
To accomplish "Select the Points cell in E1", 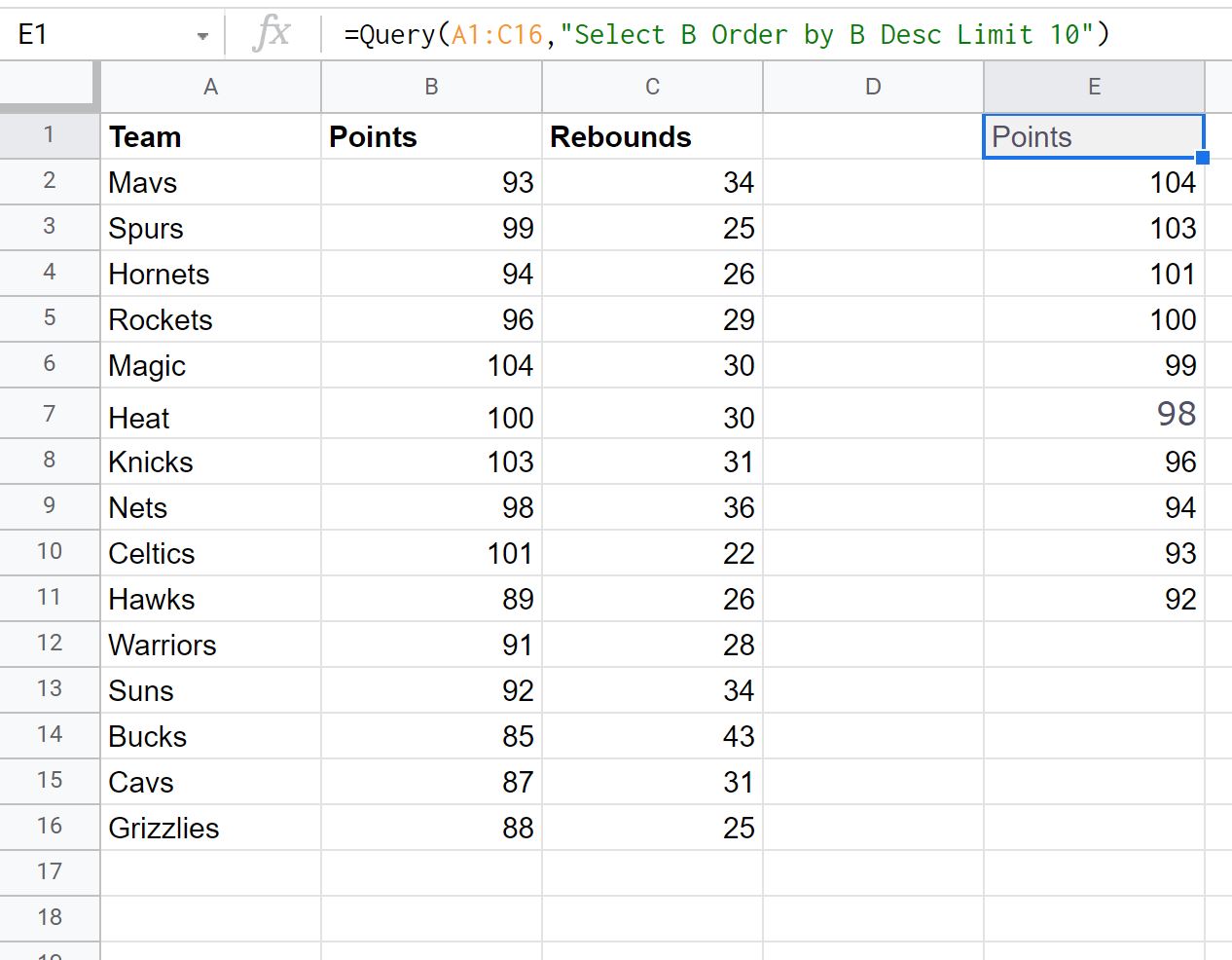I will coord(1094,136).
